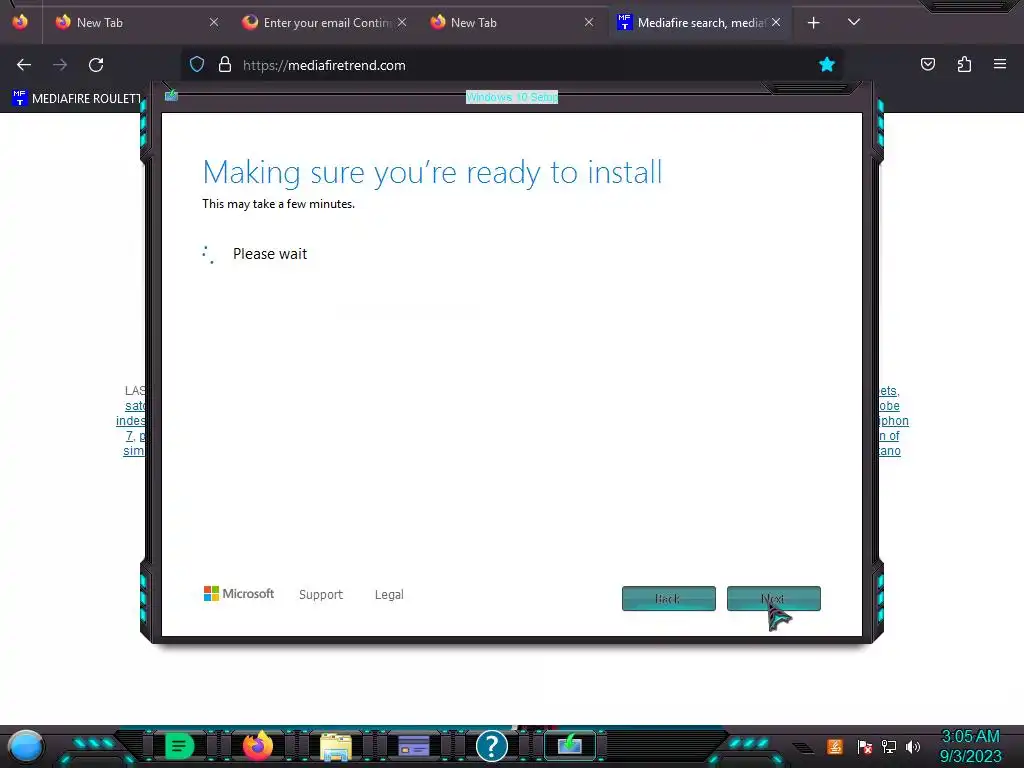Toggle the bookmark star icon
Screen dimensions: 1024x768
tap(827, 64)
